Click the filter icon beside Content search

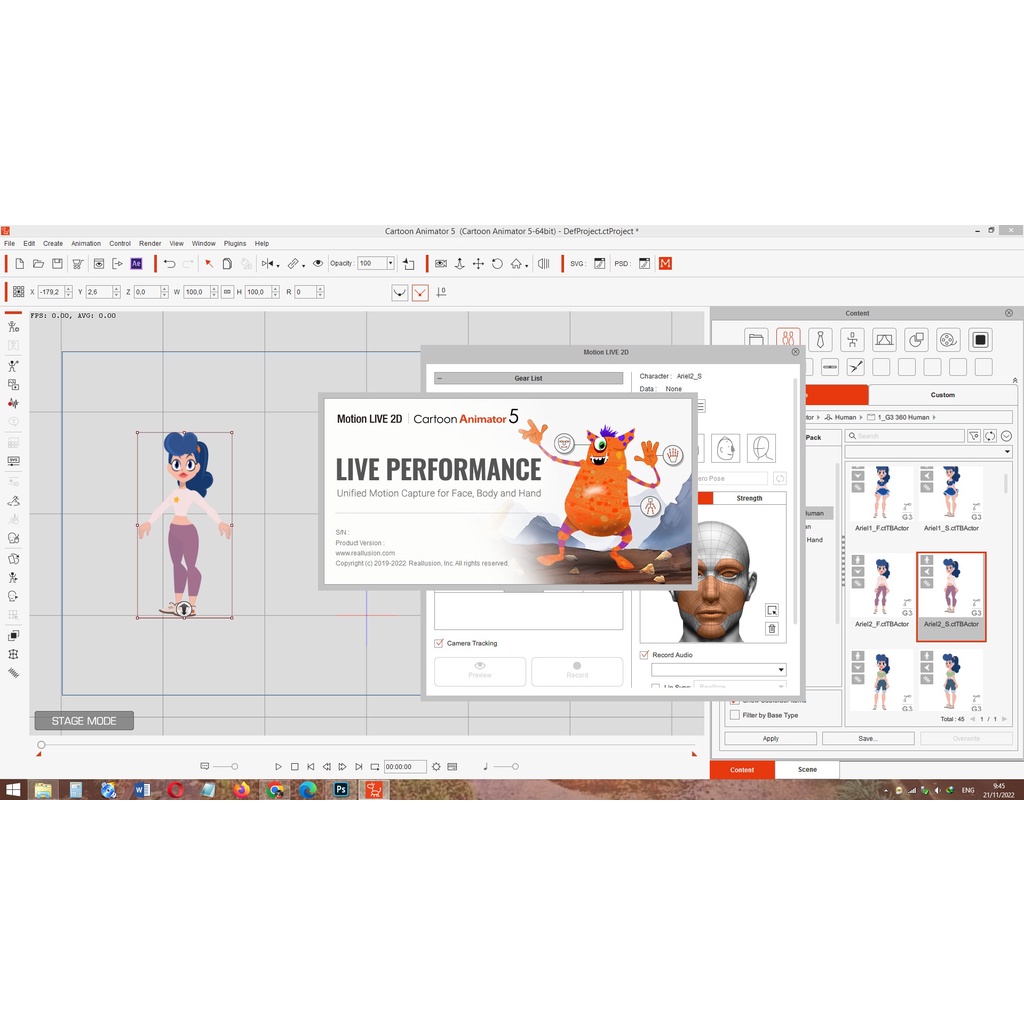tap(974, 436)
